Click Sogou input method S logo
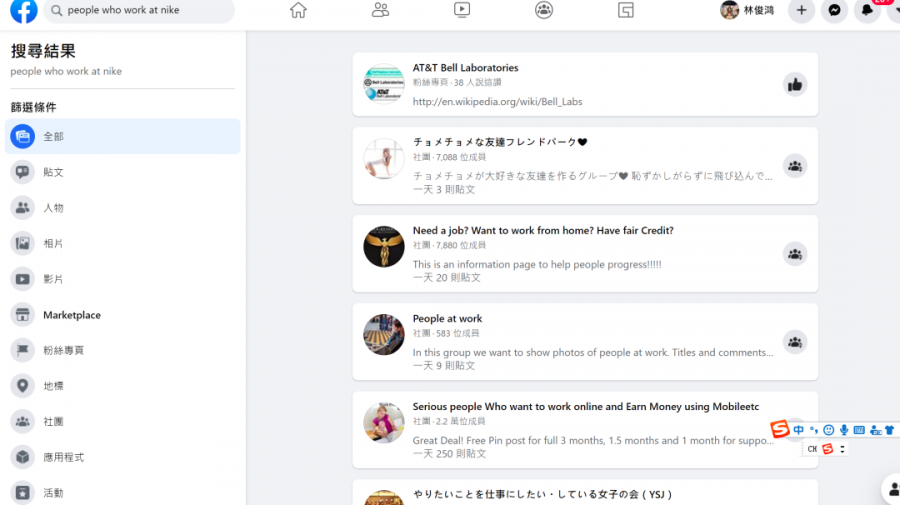 pos(780,429)
